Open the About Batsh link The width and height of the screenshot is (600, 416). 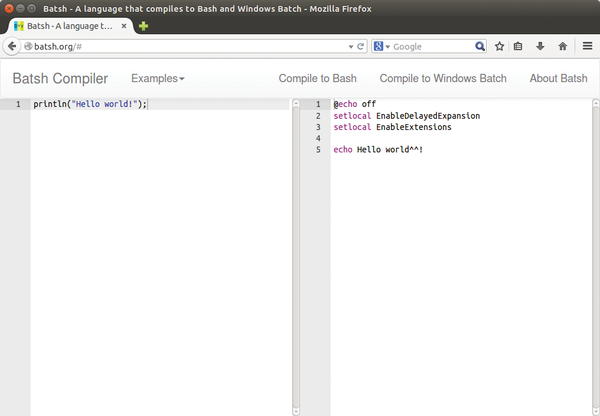click(558, 78)
